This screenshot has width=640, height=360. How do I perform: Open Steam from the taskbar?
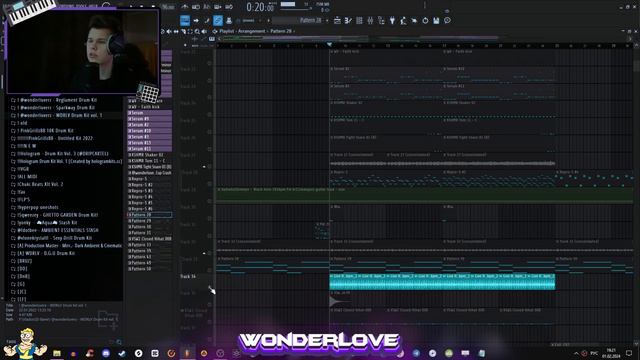tap(122, 353)
